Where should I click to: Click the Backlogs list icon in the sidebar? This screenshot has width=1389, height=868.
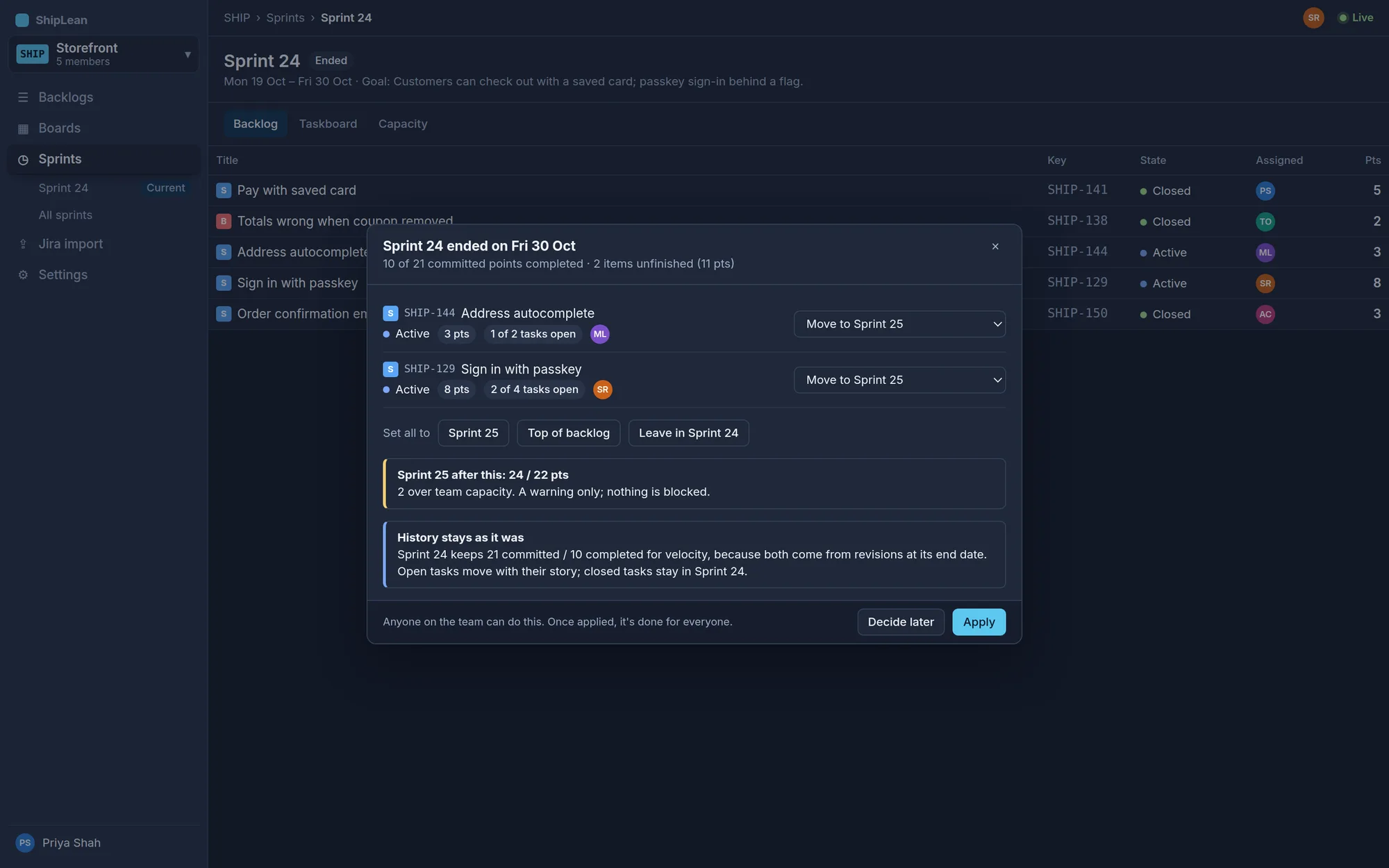(x=23, y=97)
